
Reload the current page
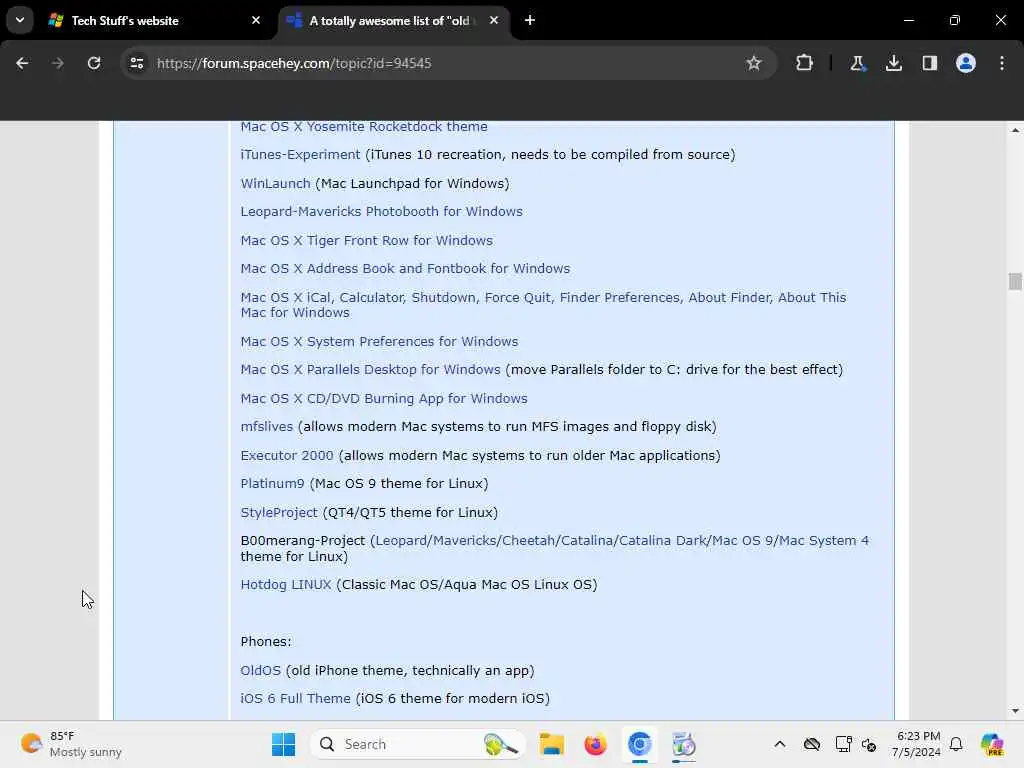point(94,63)
